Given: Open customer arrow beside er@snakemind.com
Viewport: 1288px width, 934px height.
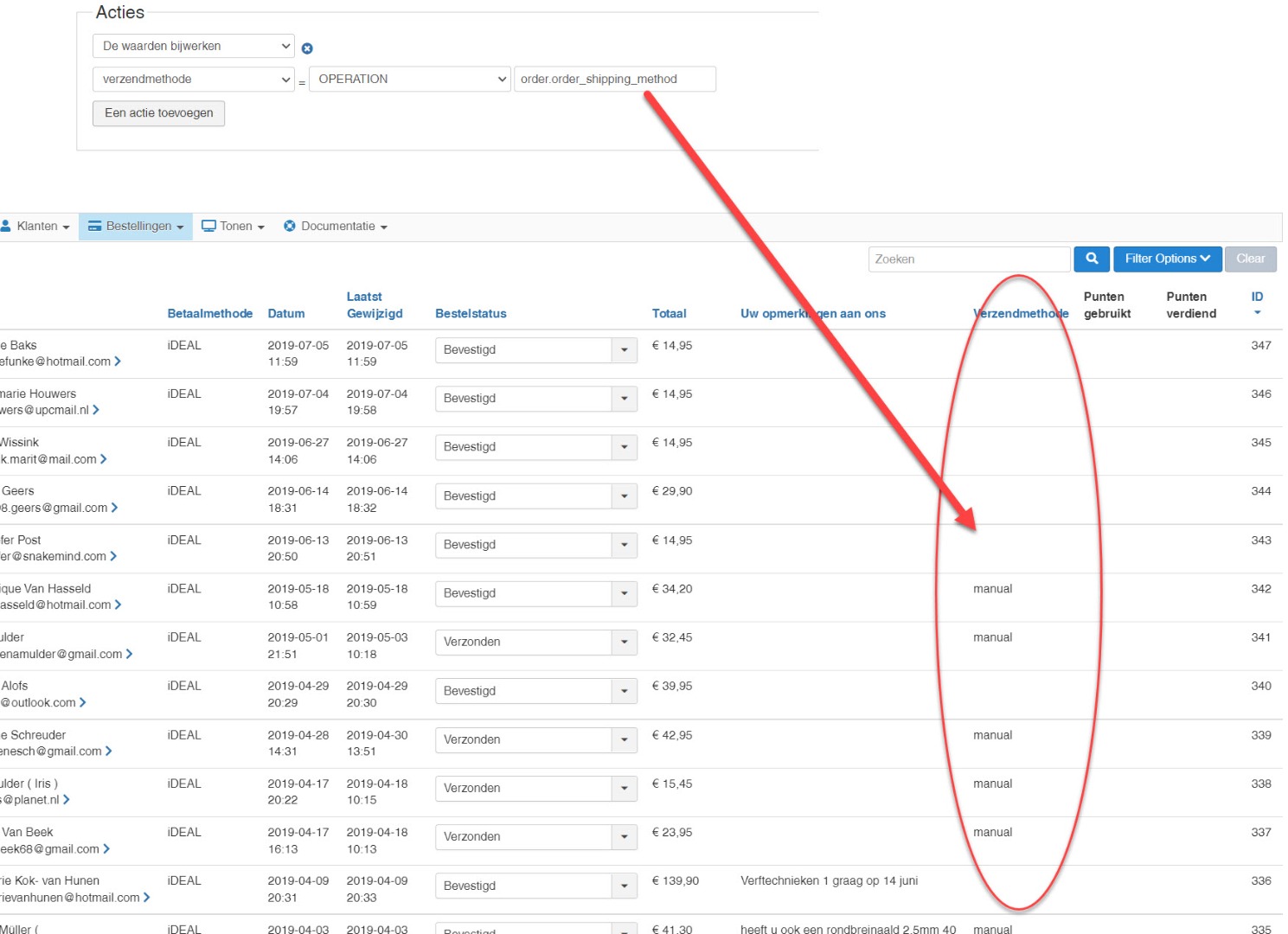Looking at the screenshot, I should coord(113,556).
